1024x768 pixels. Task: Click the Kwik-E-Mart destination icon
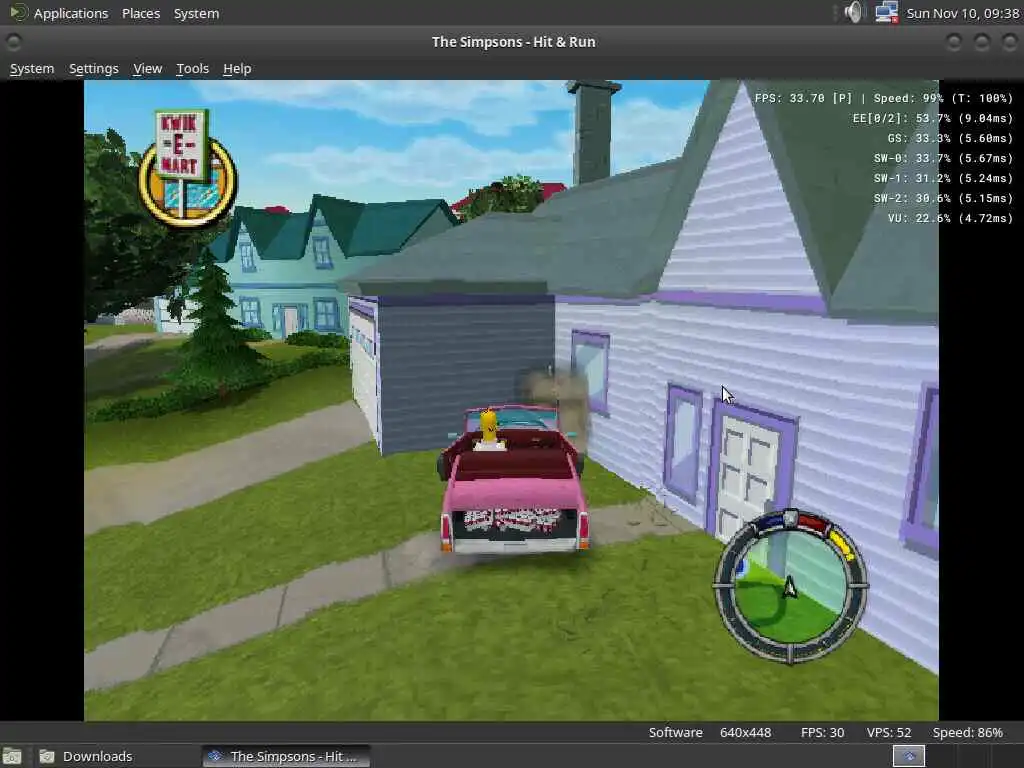(x=187, y=167)
